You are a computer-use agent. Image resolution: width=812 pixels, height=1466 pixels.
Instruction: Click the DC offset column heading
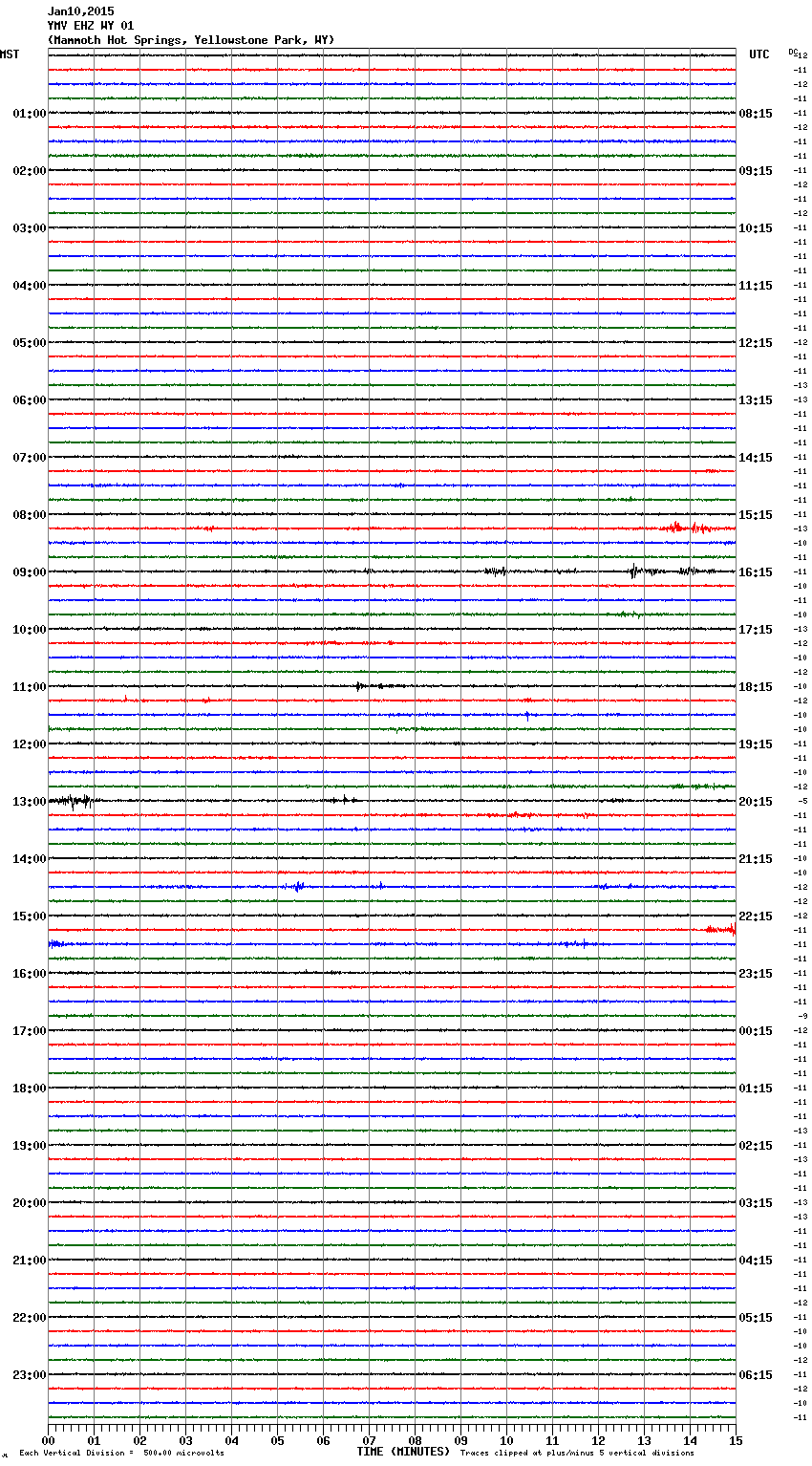click(x=792, y=52)
